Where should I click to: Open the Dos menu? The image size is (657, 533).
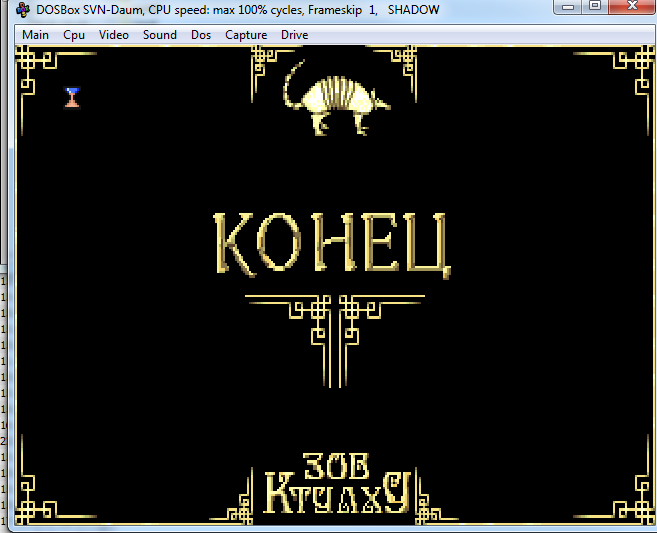(x=201, y=35)
